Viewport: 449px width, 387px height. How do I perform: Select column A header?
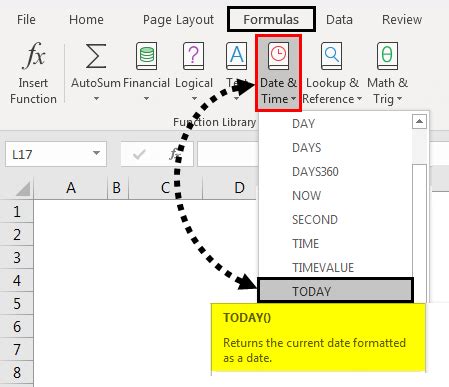(71, 188)
